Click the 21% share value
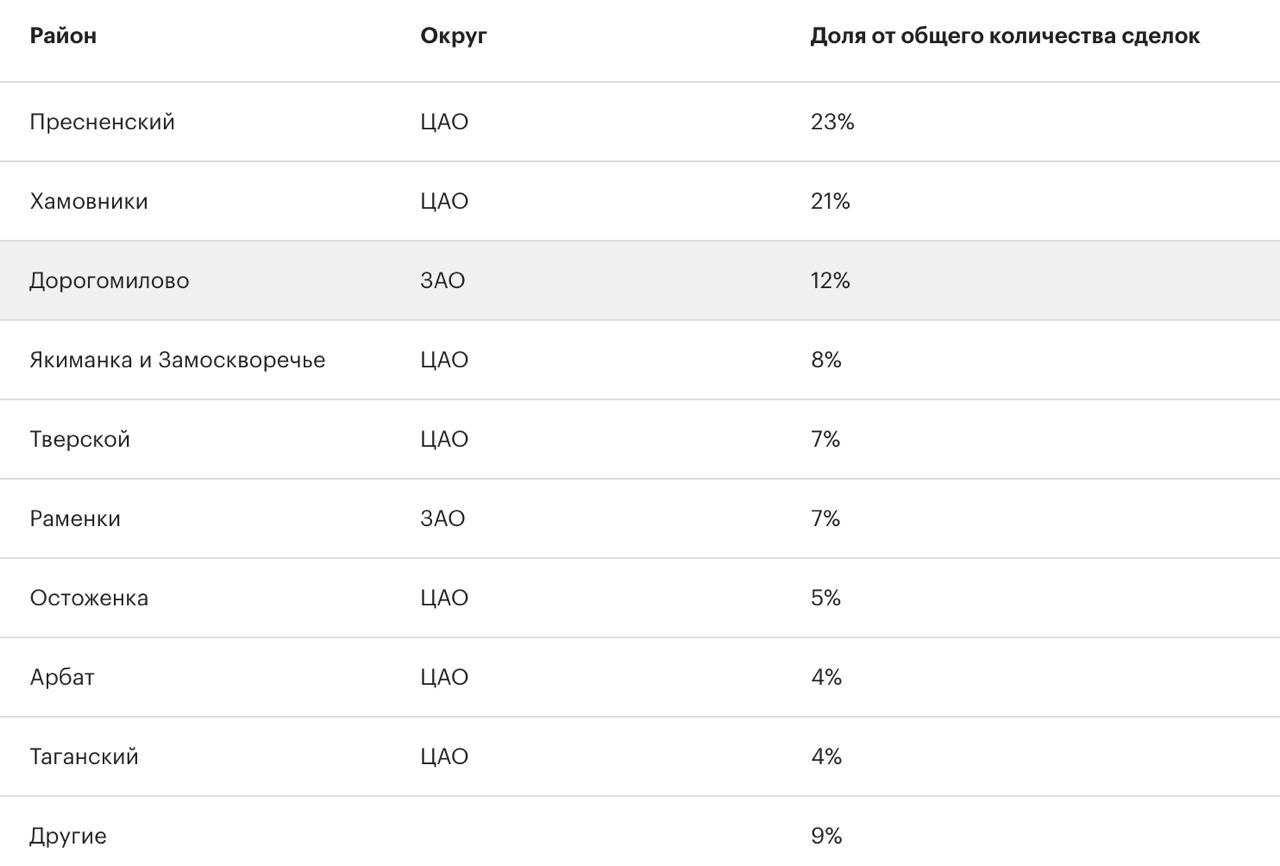The width and height of the screenshot is (1280, 866). click(831, 201)
